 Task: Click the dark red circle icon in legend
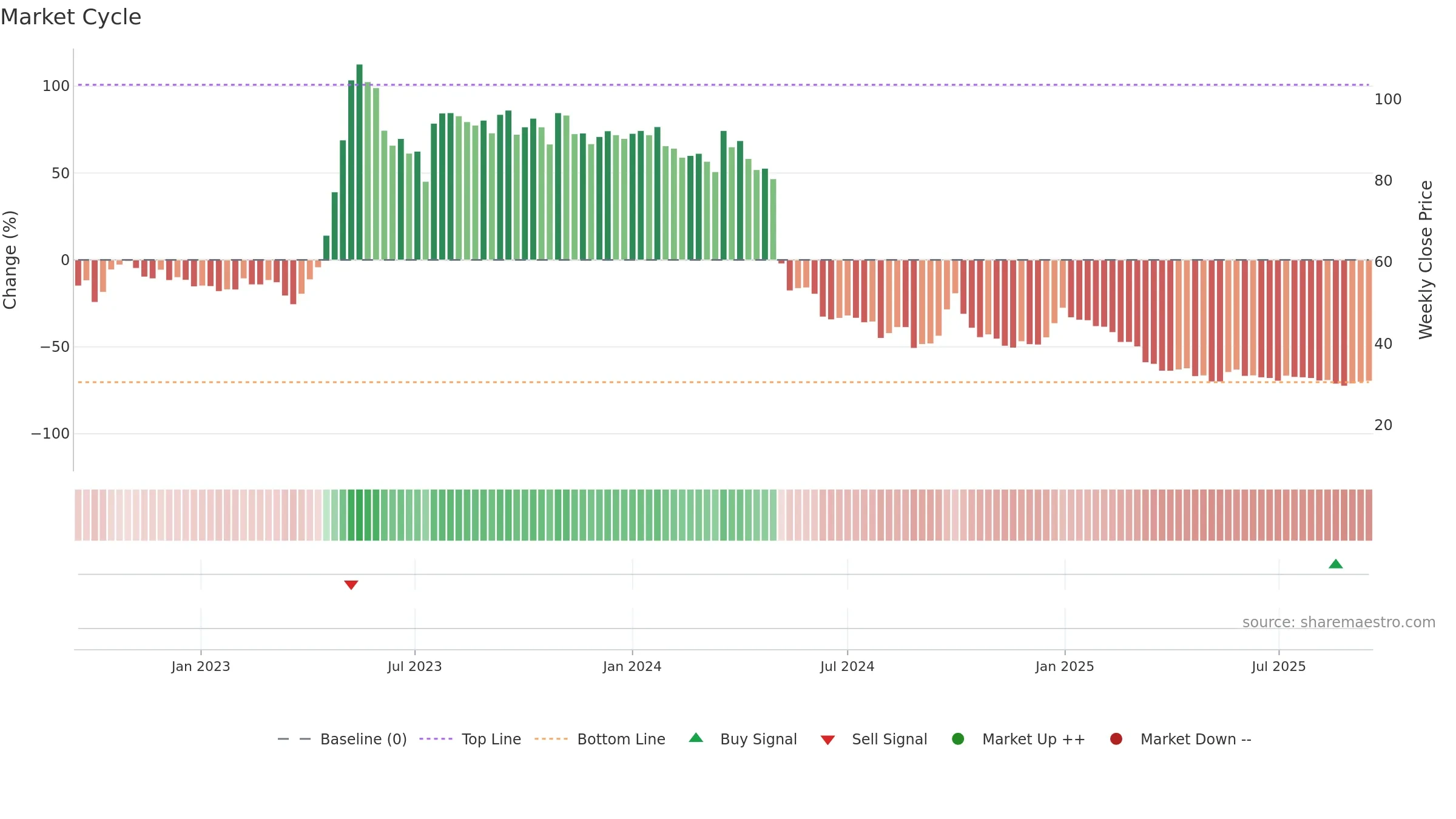[1116, 739]
